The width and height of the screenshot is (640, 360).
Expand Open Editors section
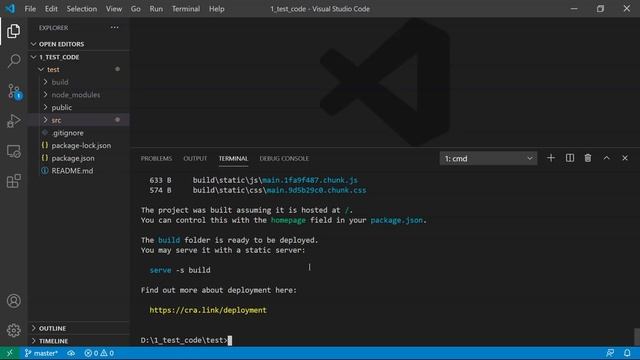(78, 44)
